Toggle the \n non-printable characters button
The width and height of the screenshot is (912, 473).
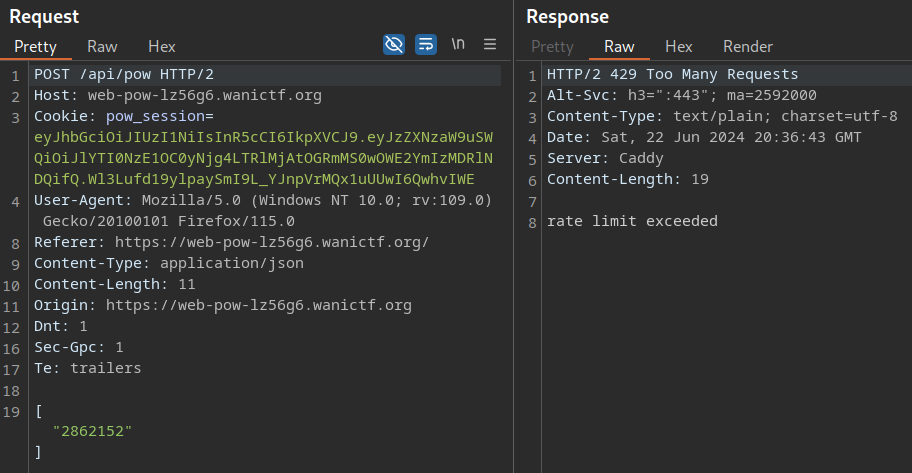pos(458,44)
